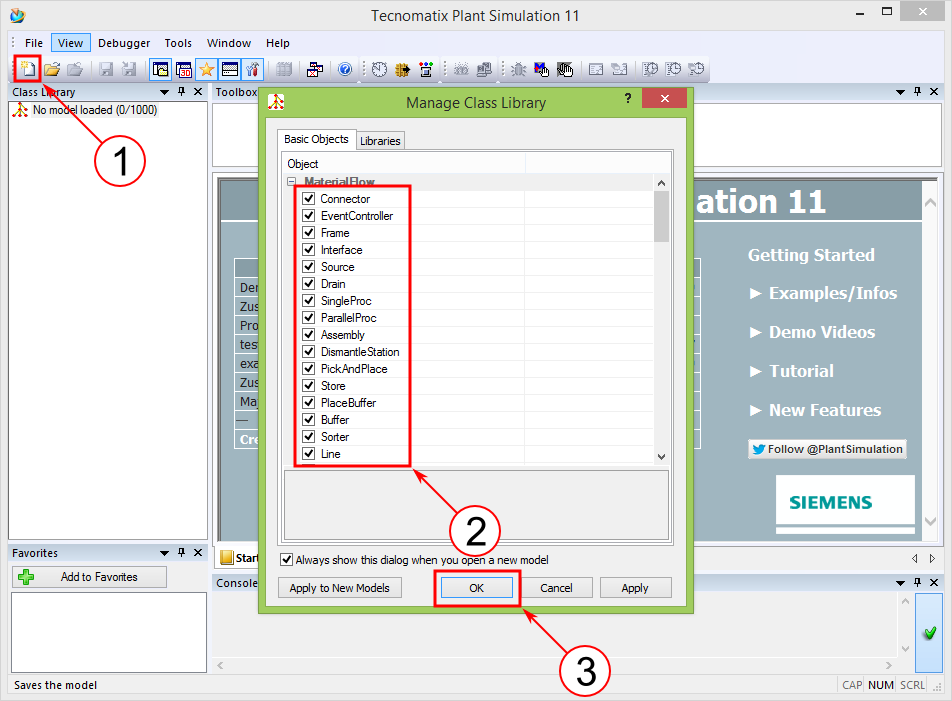Click the object list scrollbar thumb
952x701 pixels.
coord(661,216)
